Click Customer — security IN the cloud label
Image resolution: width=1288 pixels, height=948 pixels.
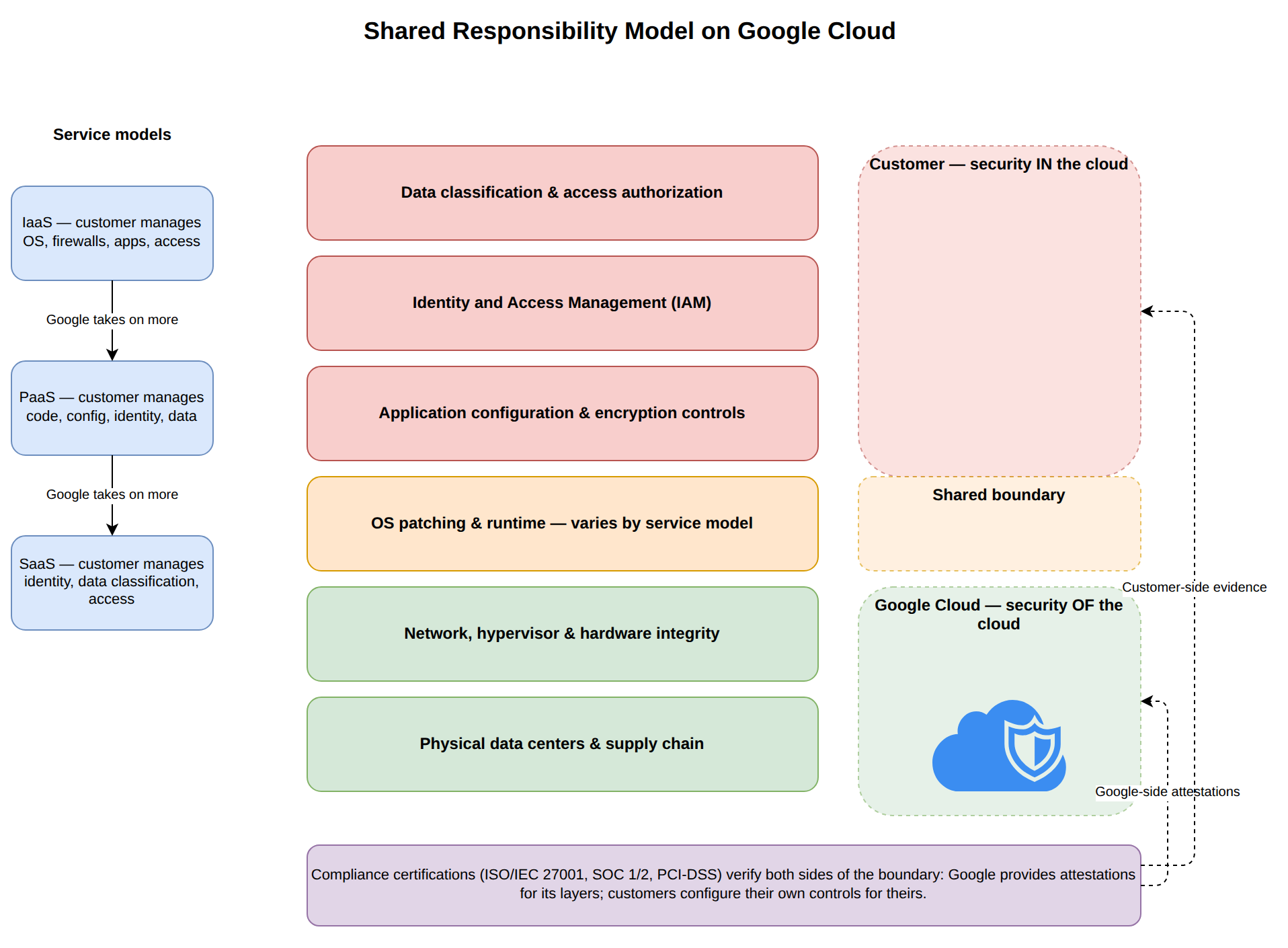click(999, 164)
